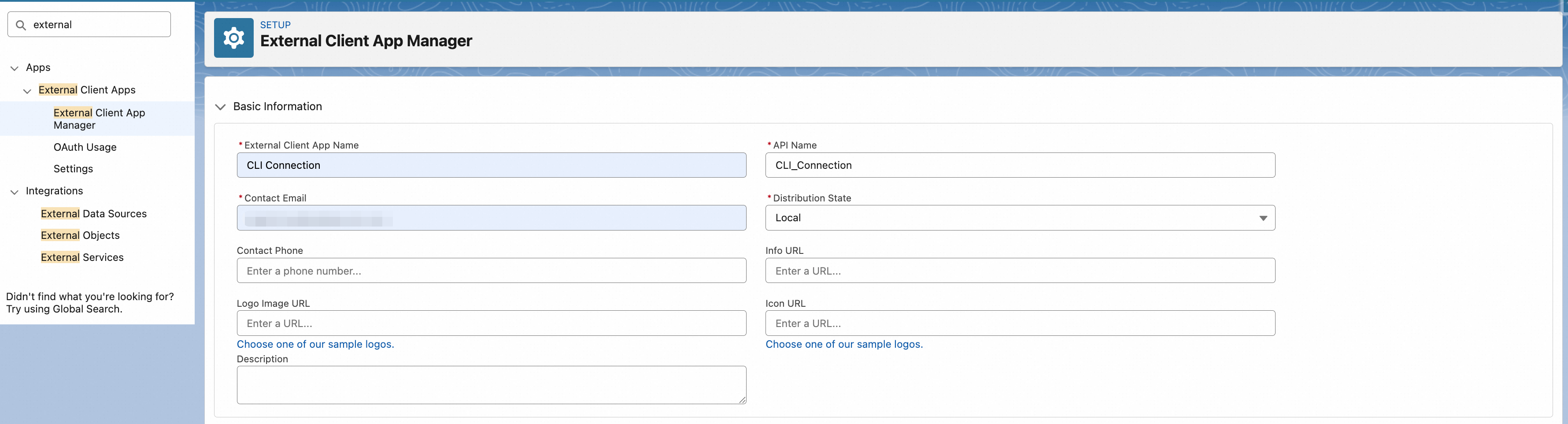Collapse the External Client Apps tree node

point(27,90)
